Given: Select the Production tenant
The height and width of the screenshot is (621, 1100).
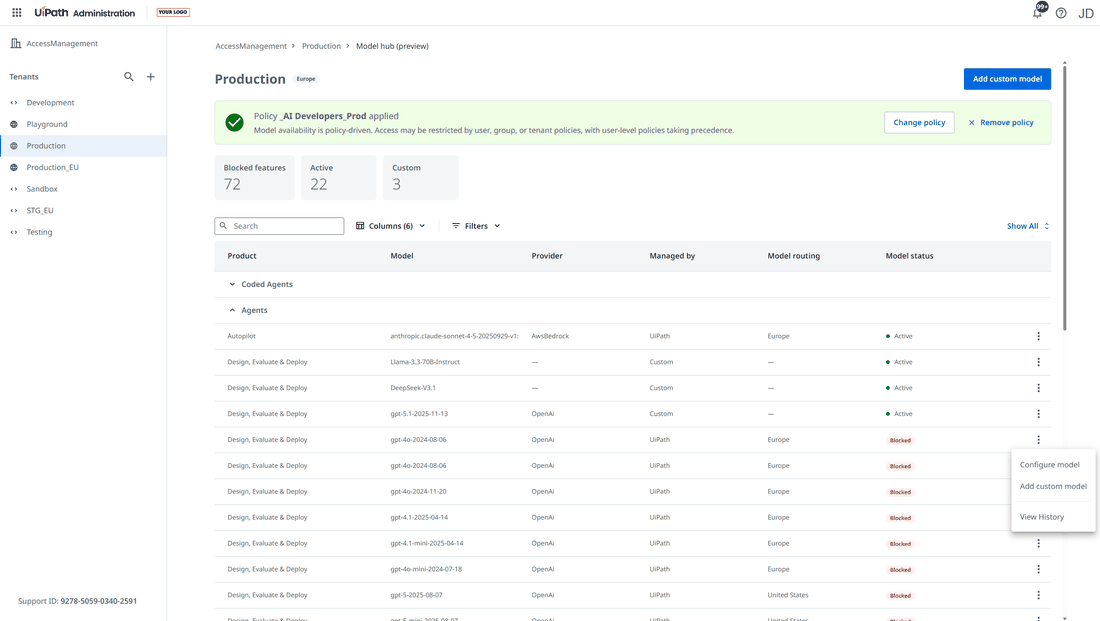Looking at the screenshot, I should (x=83, y=146).
